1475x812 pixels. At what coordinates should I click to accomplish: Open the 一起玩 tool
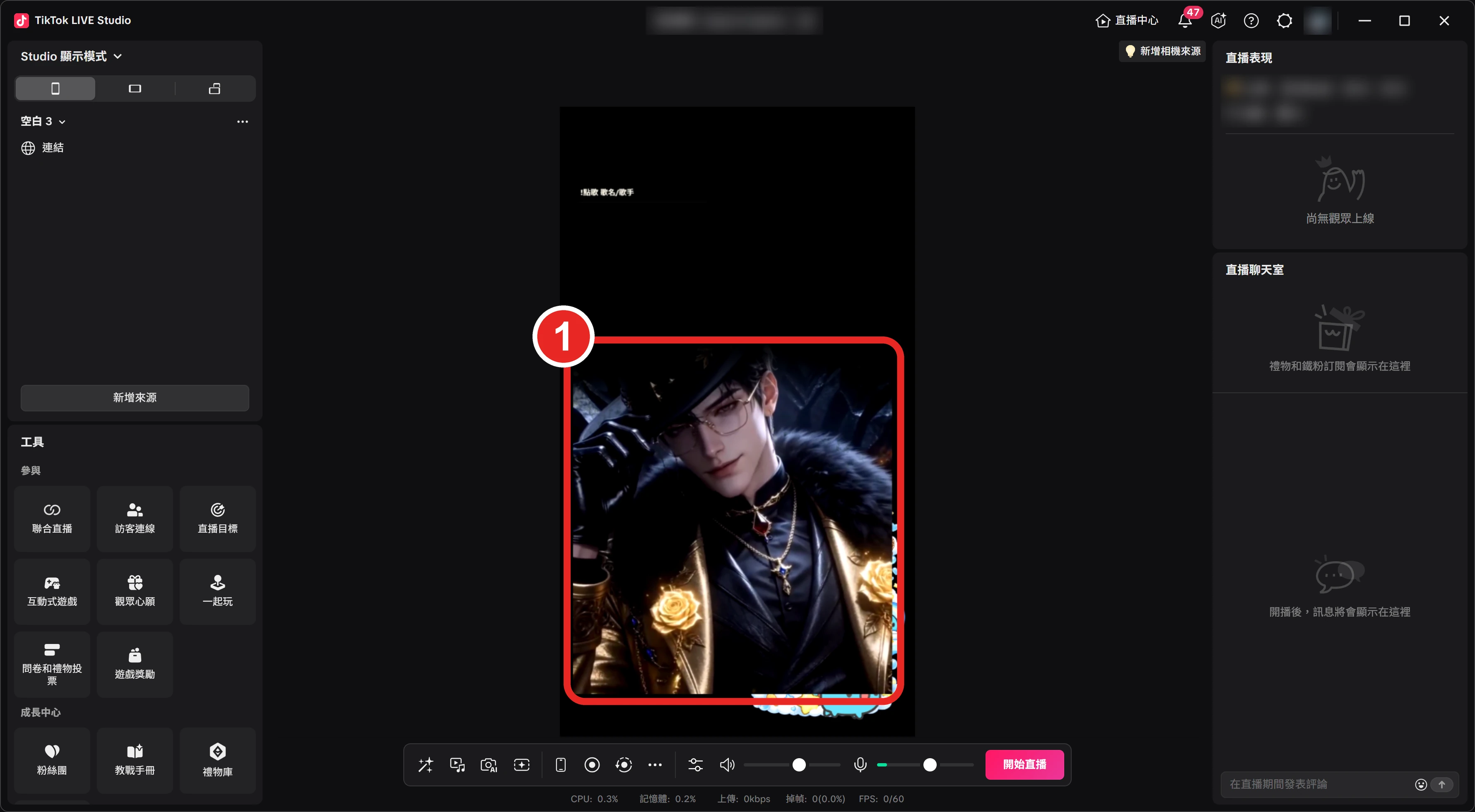tap(217, 591)
